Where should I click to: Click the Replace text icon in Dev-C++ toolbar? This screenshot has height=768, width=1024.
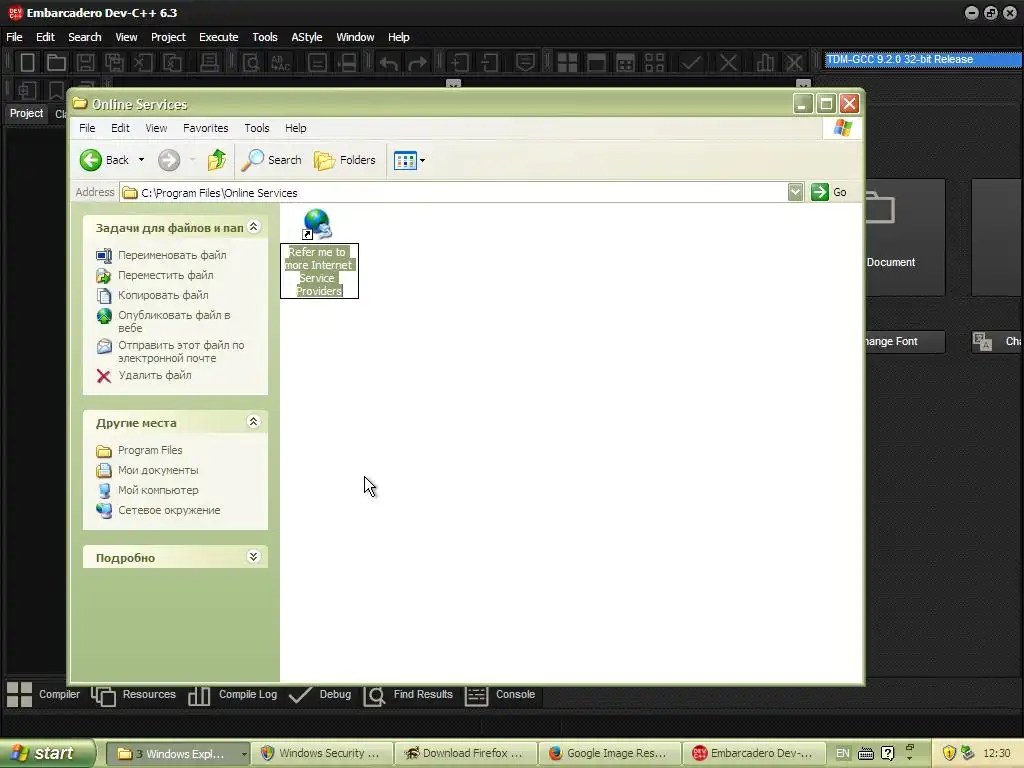tap(281, 63)
